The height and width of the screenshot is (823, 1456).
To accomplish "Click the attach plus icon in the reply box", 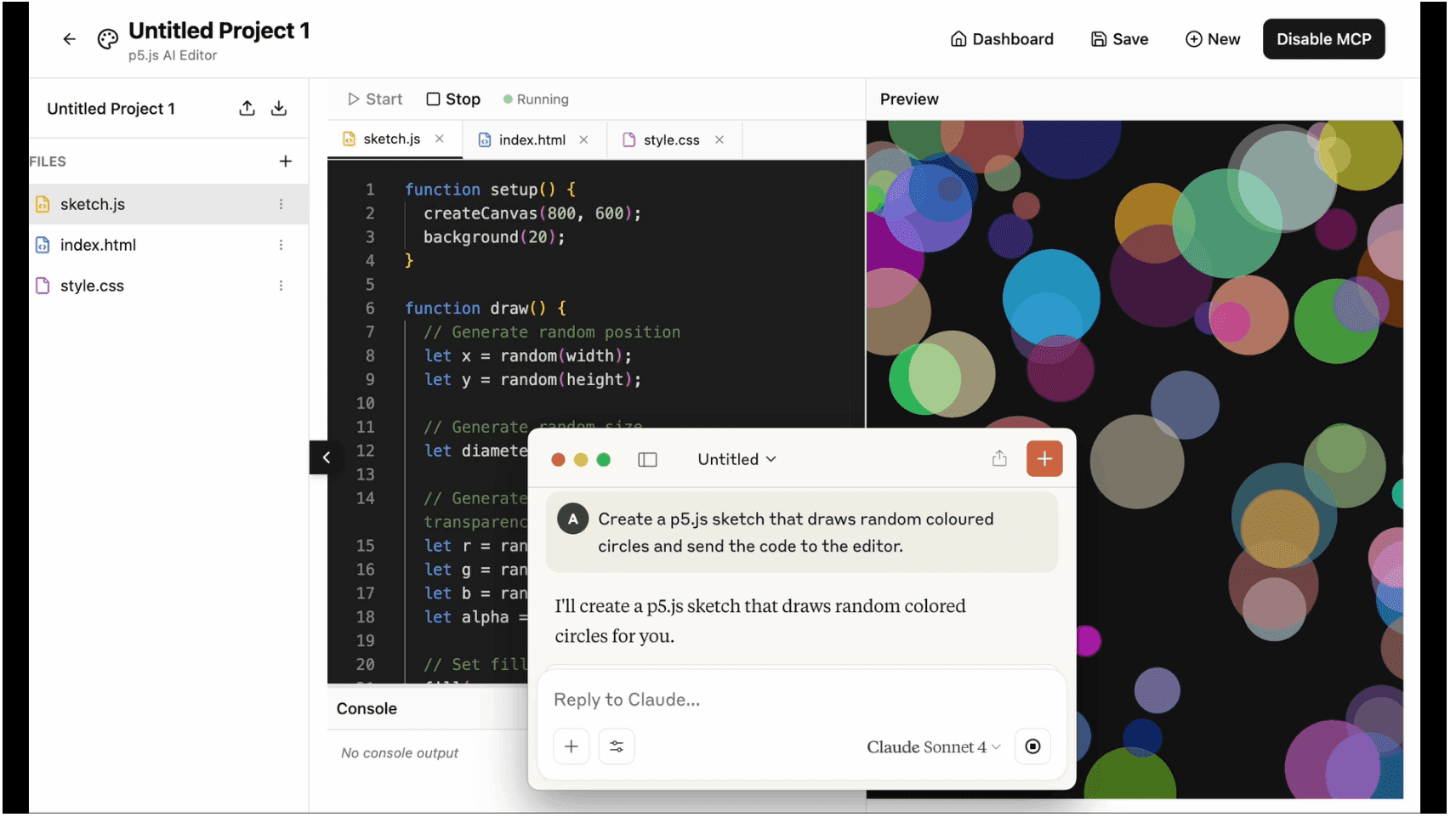I will pyautogui.click(x=571, y=746).
